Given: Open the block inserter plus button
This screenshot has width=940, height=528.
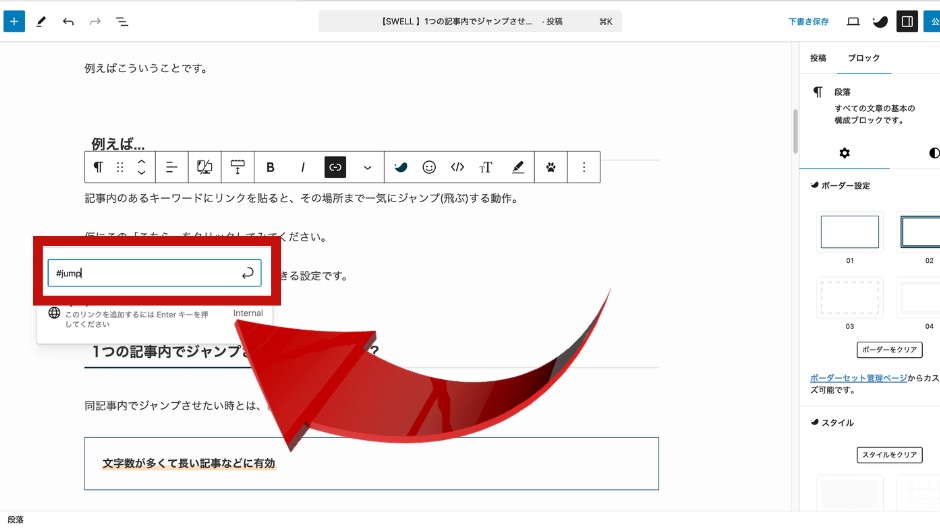Looking at the screenshot, I should (14, 22).
